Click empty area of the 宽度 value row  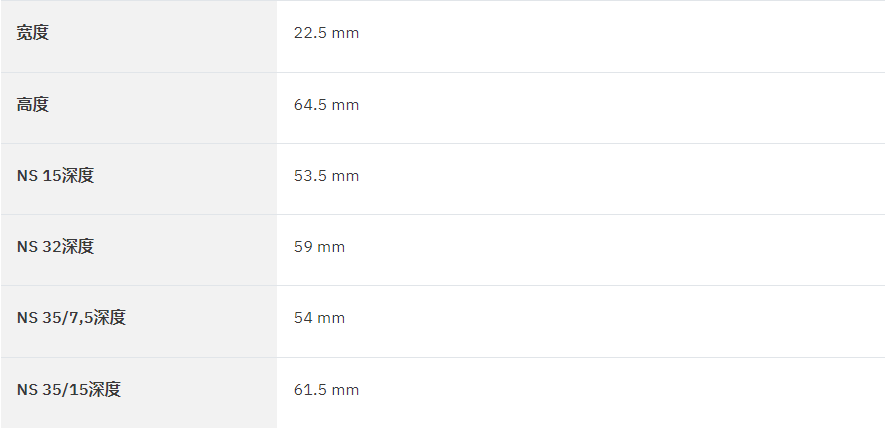click(x=621, y=36)
